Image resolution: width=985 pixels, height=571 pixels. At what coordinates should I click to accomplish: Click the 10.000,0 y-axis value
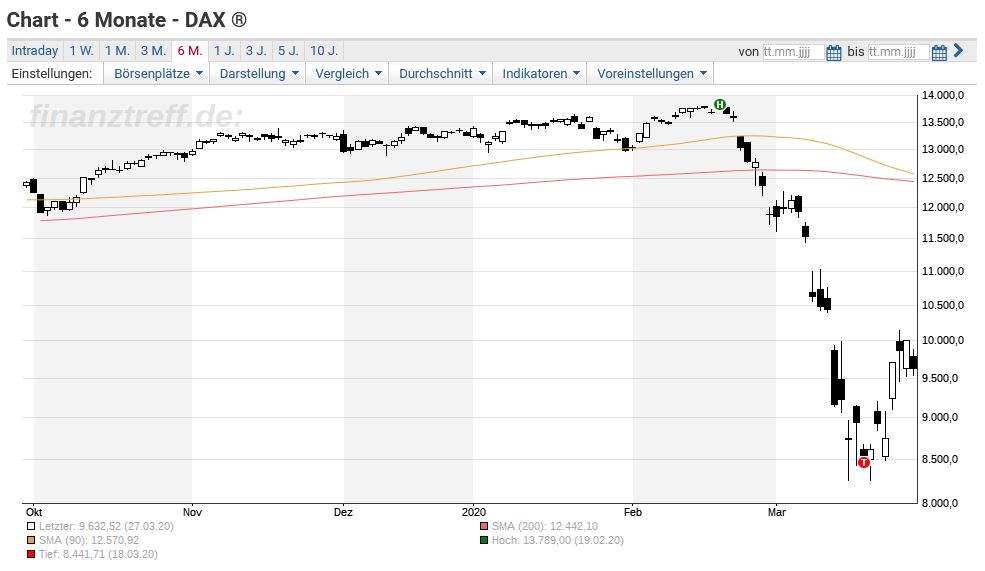coord(942,340)
